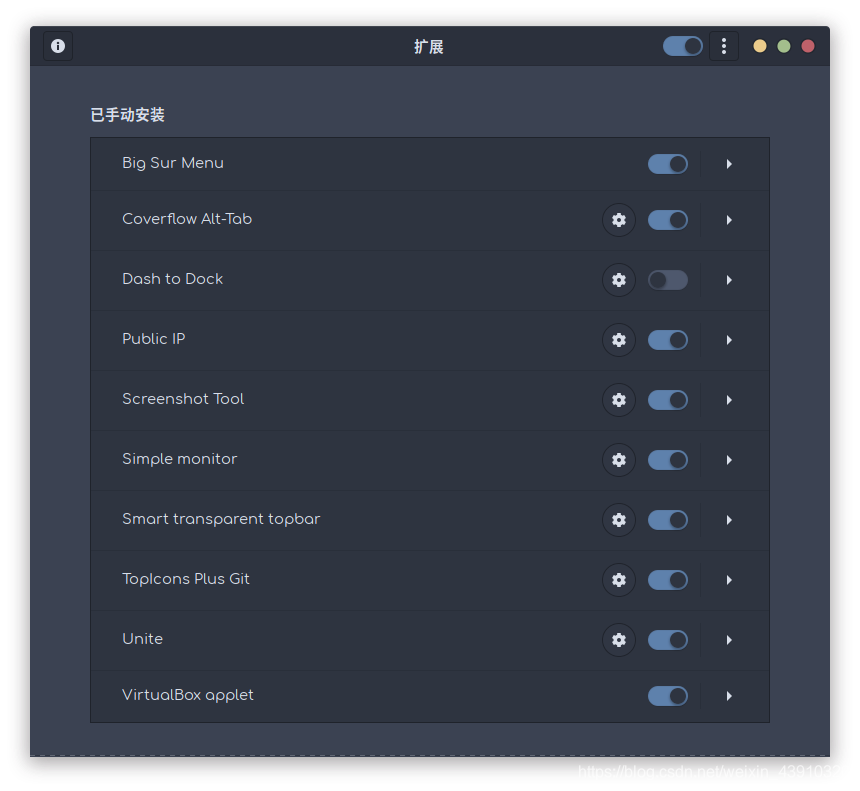
Task: Select the Coverflow Alt-Tab row label
Action: coord(187,219)
